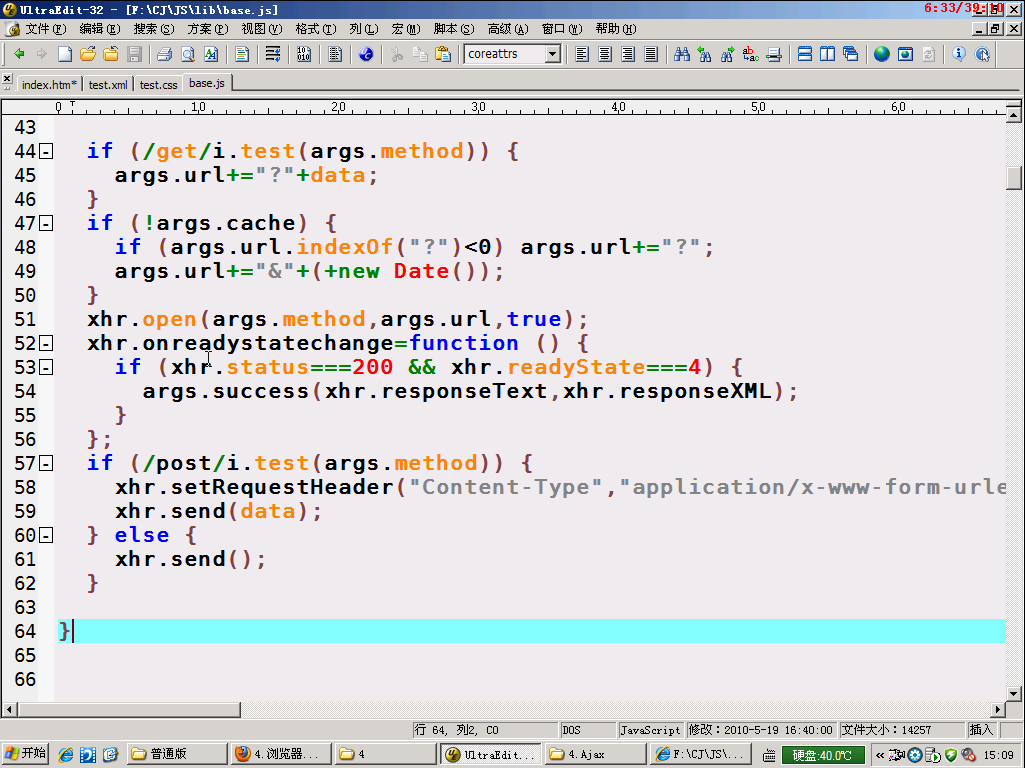Toggle hex edit mode icon

pyautogui.click(x=304, y=54)
